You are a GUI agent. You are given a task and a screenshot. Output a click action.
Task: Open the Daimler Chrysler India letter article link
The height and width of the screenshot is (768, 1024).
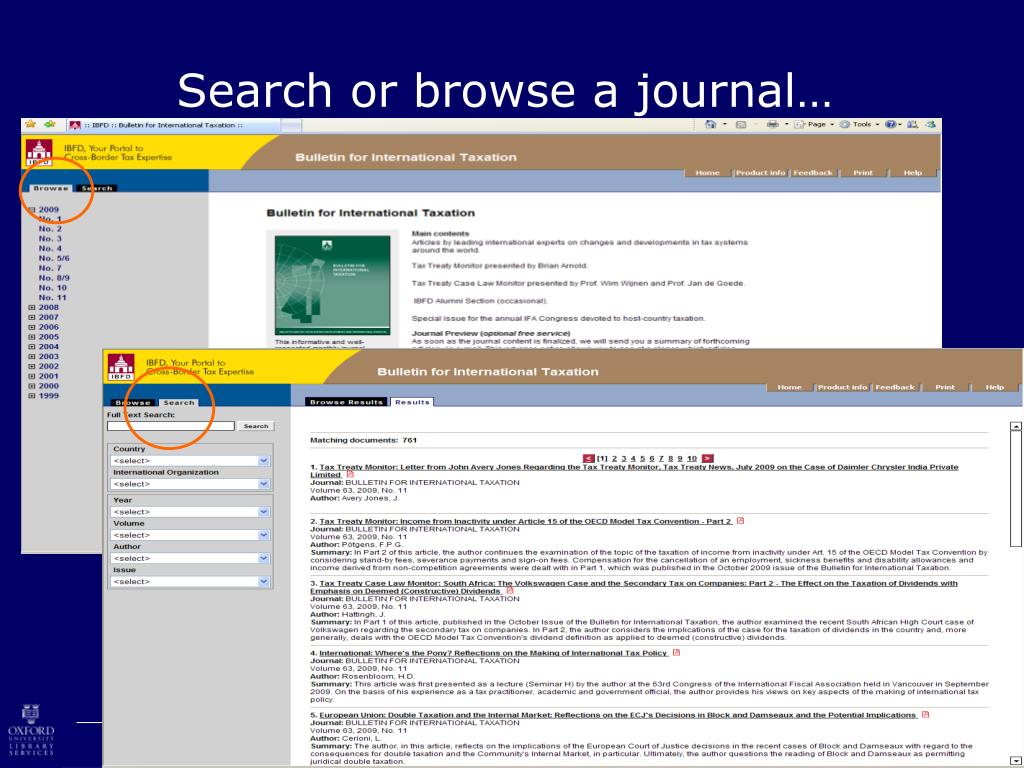click(634, 471)
